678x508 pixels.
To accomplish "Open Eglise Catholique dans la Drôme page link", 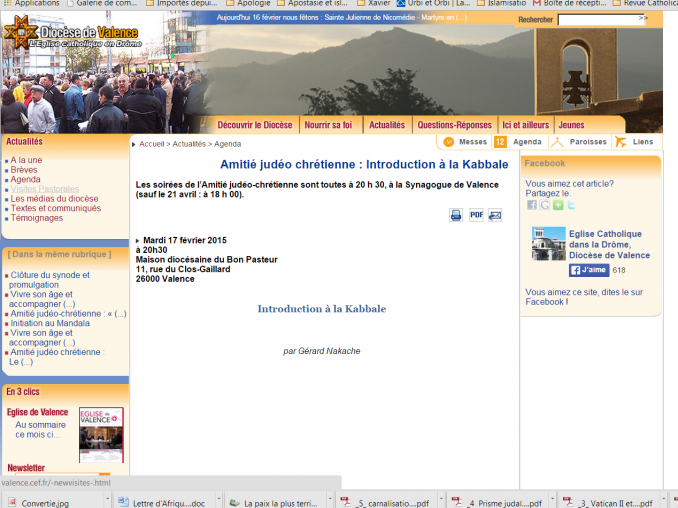I will [609, 245].
